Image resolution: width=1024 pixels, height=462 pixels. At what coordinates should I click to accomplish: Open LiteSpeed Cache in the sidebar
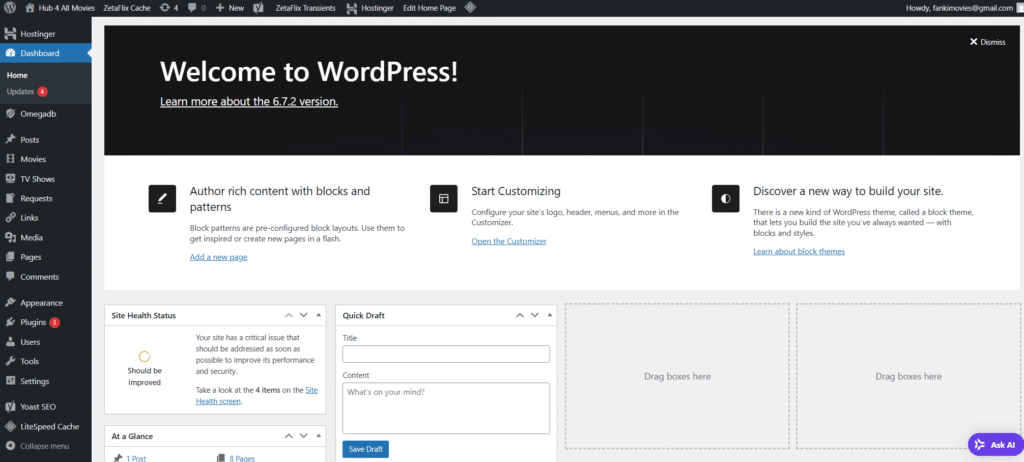(x=46, y=426)
